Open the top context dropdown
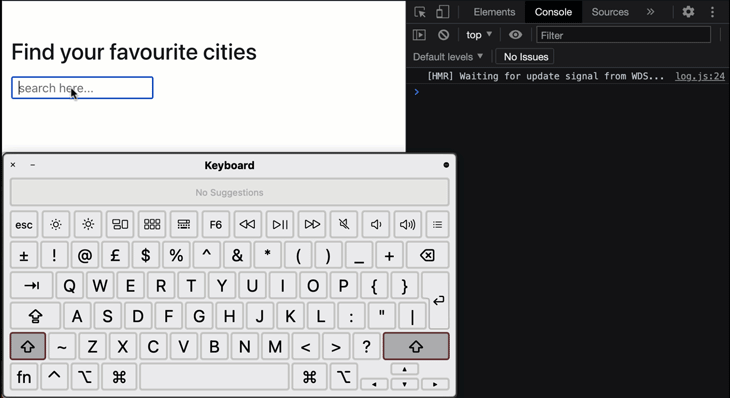This screenshot has width=730, height=398. point(479,35)
